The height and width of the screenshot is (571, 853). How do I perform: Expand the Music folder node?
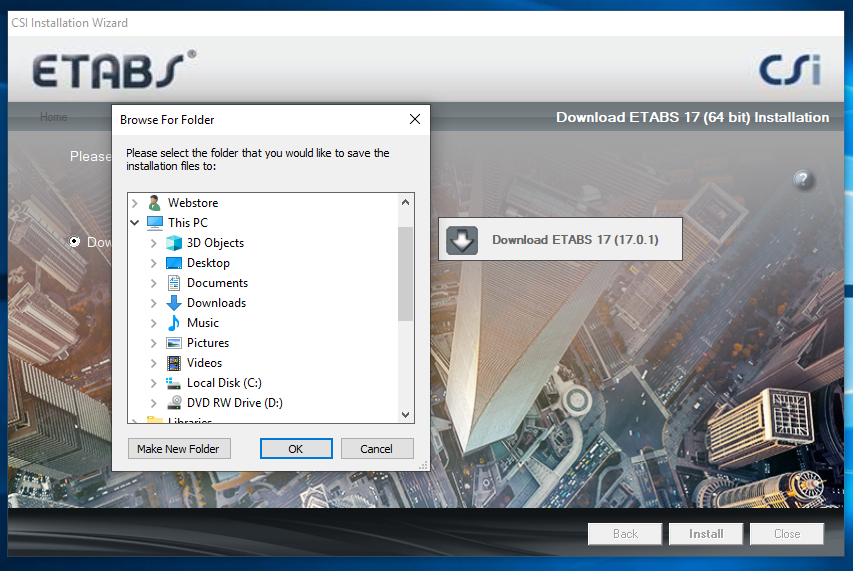point(154,324)
